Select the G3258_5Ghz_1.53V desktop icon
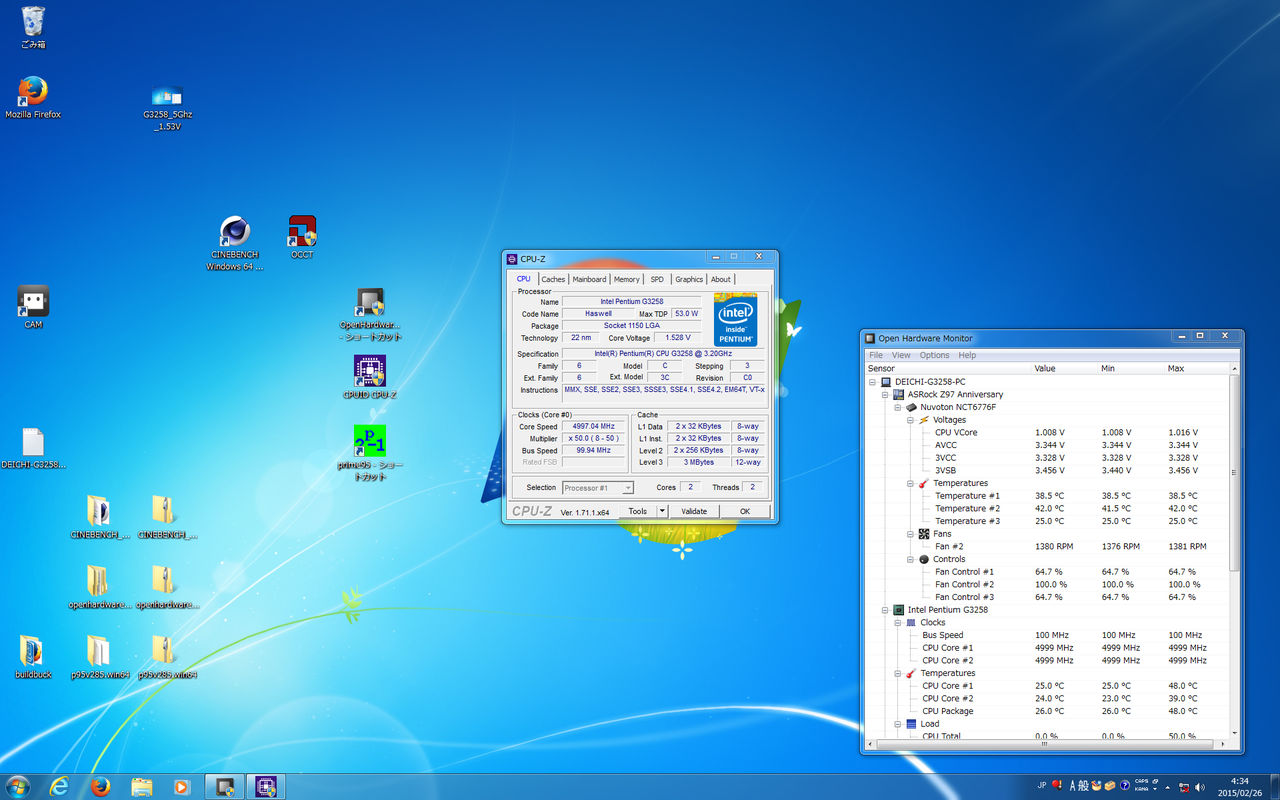The height and width of the screenshot is (800, 1280). pyautogui.click(x=167, y=107)
